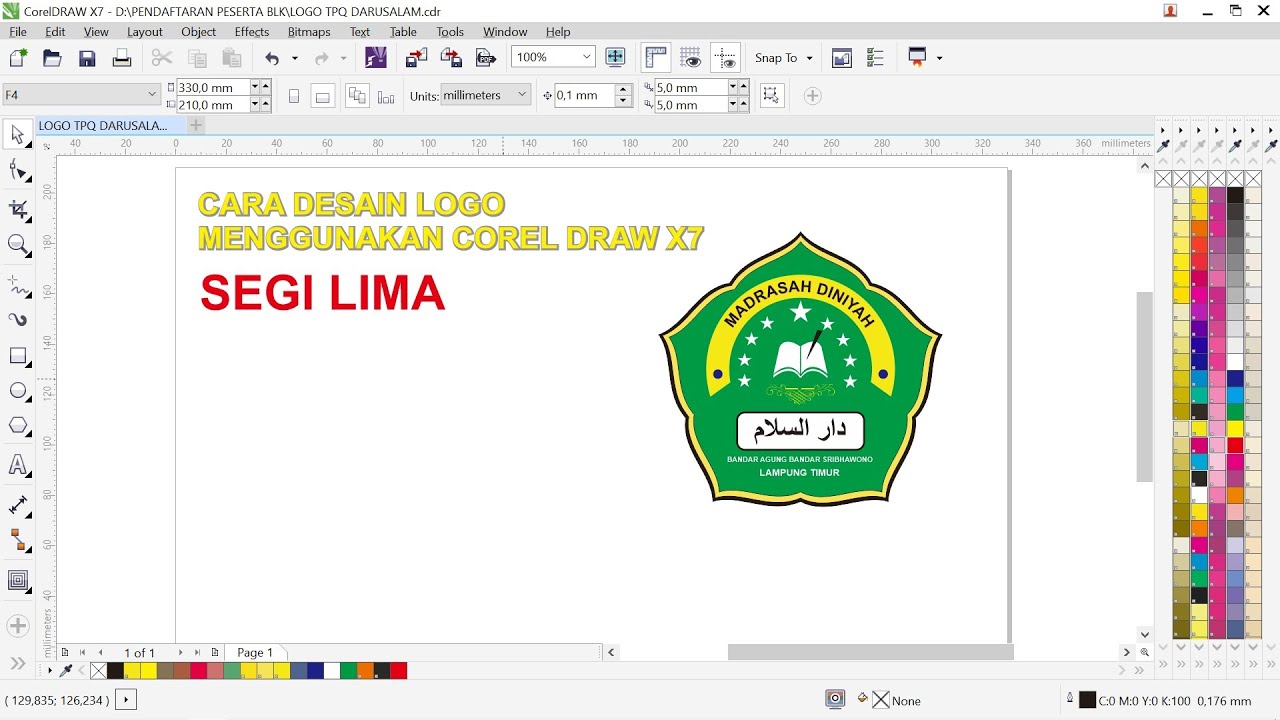This screenshot has width=1280, height=720.
Task: Open the Tools menu
Action: click(450, 32)
